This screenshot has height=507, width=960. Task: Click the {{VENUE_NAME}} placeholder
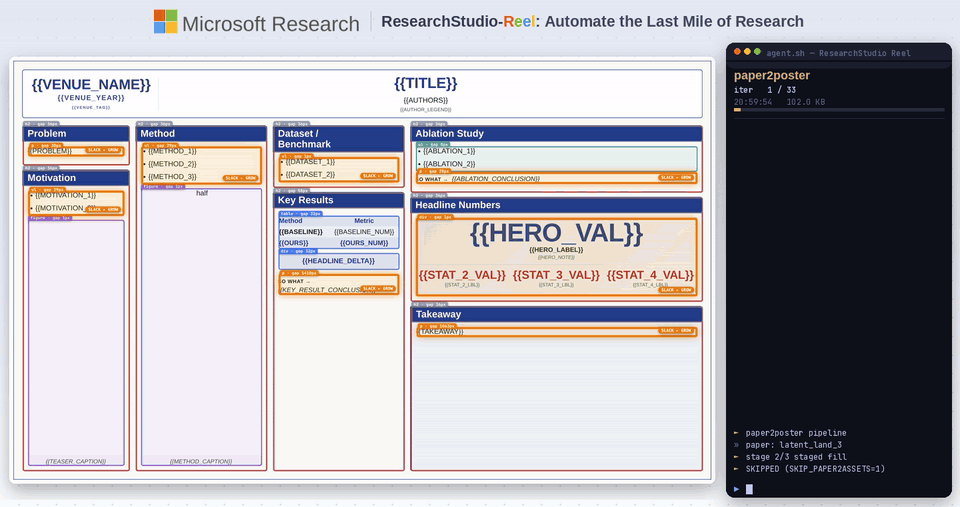pyautogui.click(x=91, y=84)
